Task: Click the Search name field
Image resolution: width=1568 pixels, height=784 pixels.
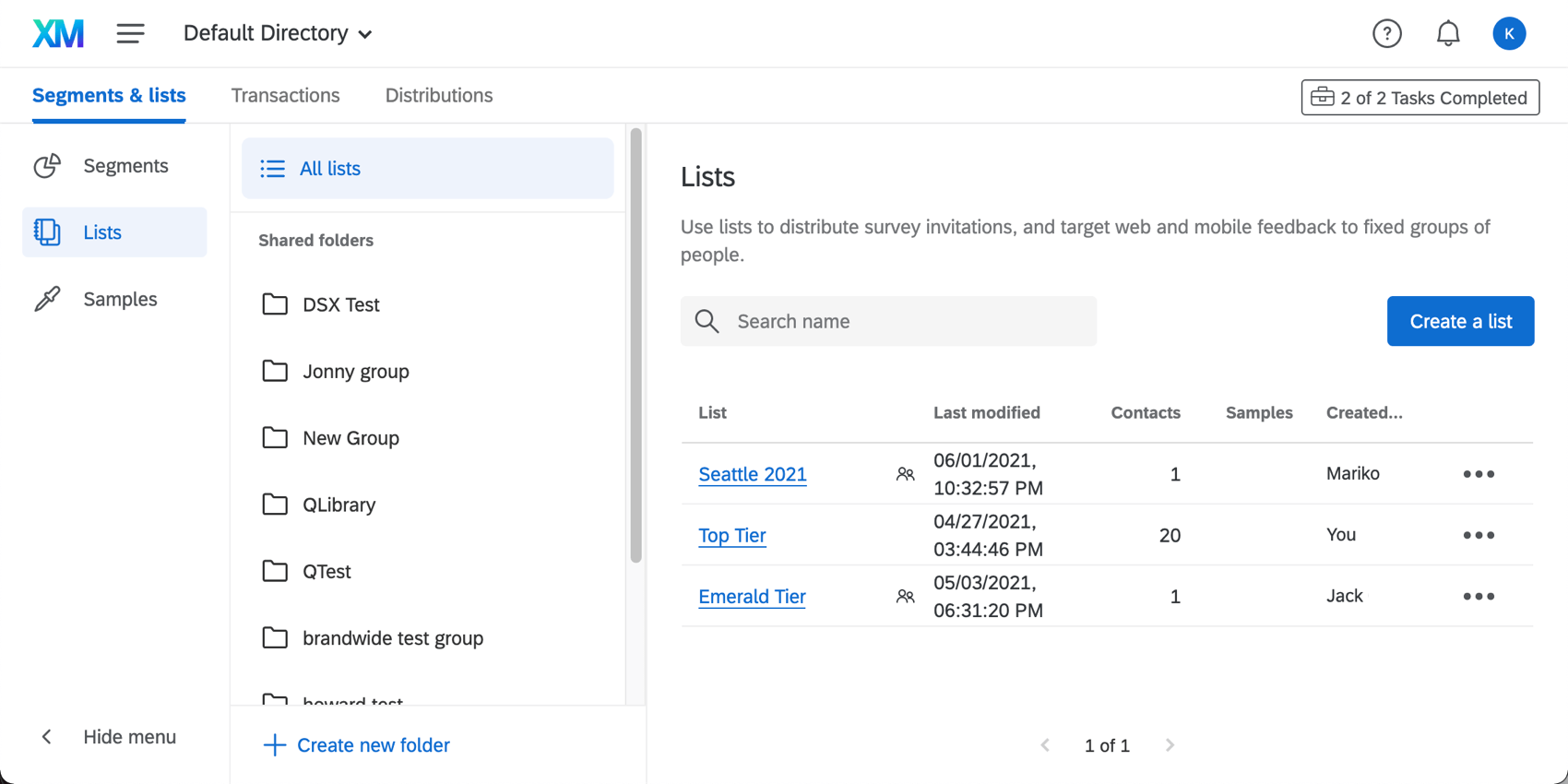Action: point(889,321)
